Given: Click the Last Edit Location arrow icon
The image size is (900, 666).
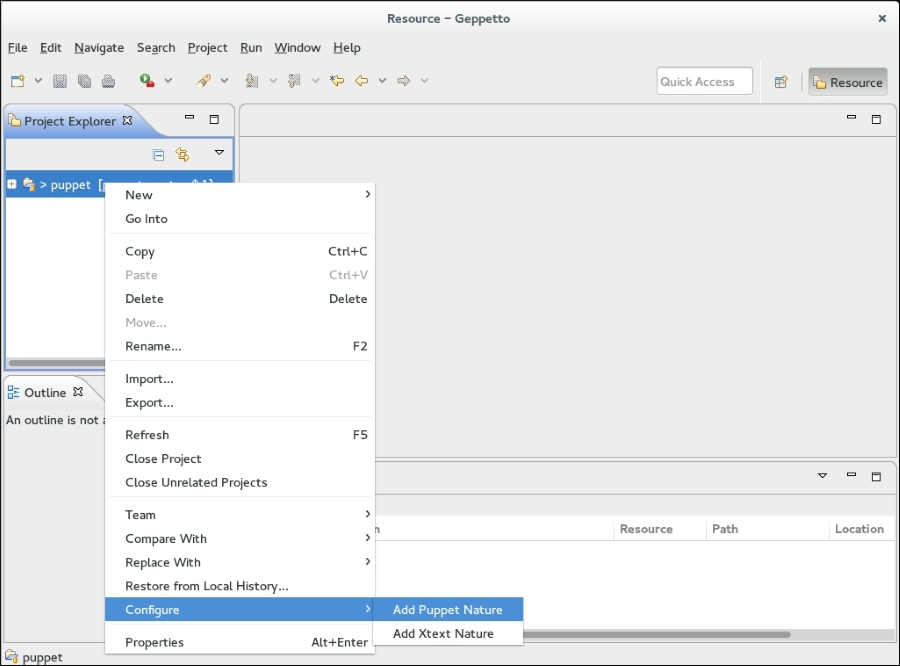Looking at the screenshot, I should click(x=337, y=81).
